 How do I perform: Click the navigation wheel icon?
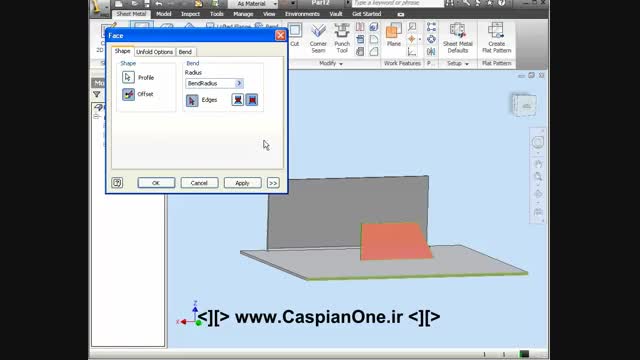tap(538, 142)
